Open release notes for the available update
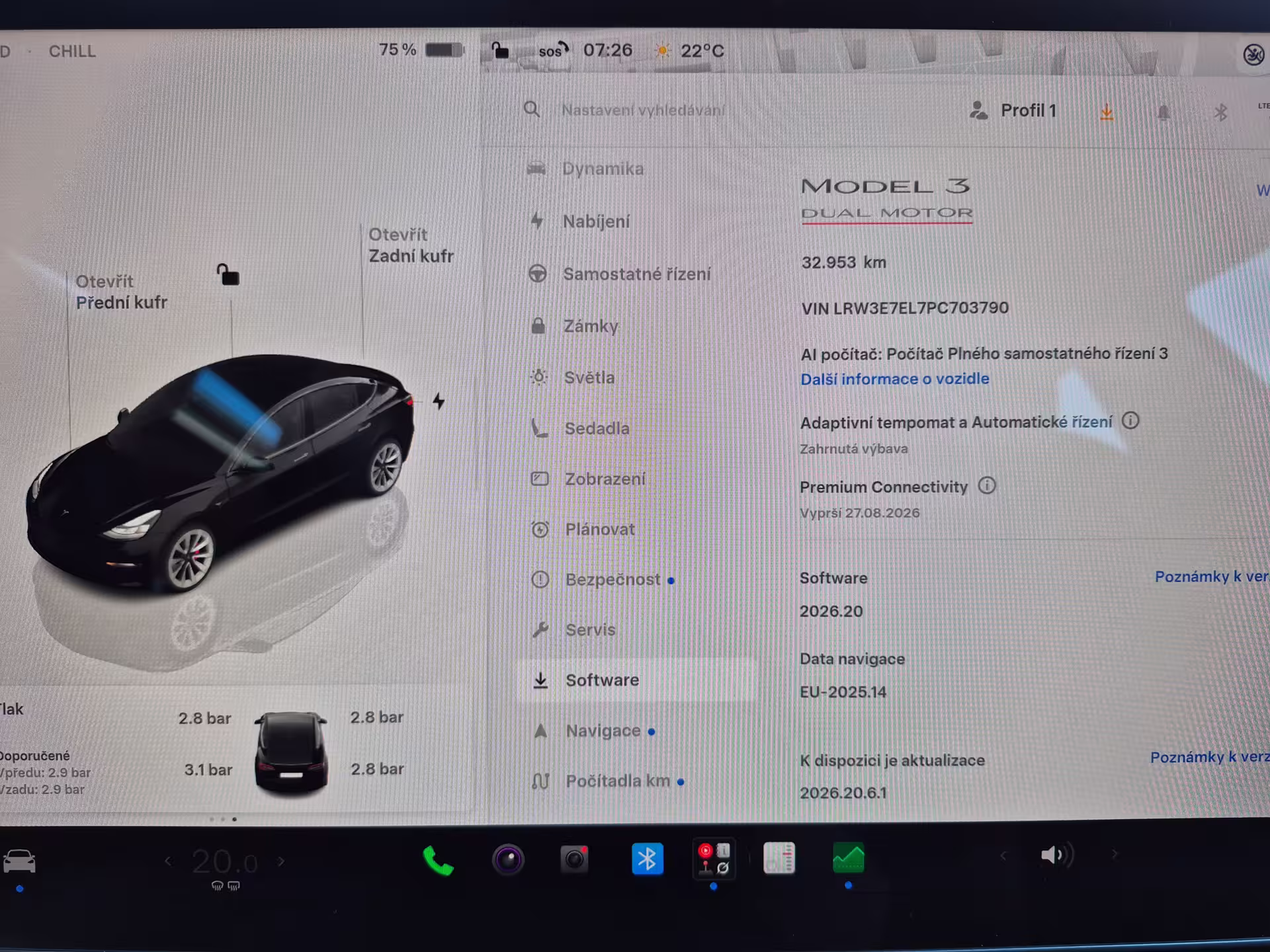Screen dimensions: 1270x952 1210,757
